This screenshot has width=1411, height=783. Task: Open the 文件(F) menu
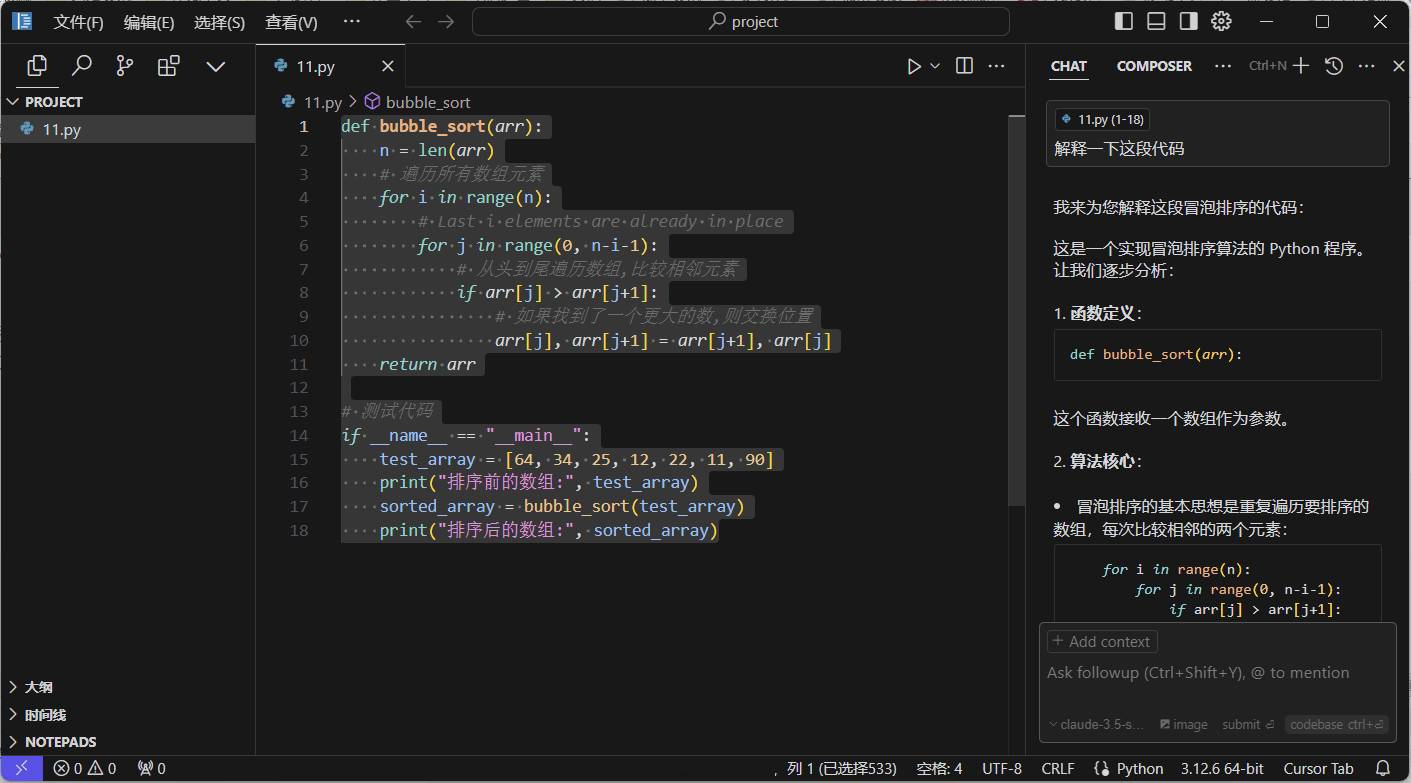pos(78,22)
